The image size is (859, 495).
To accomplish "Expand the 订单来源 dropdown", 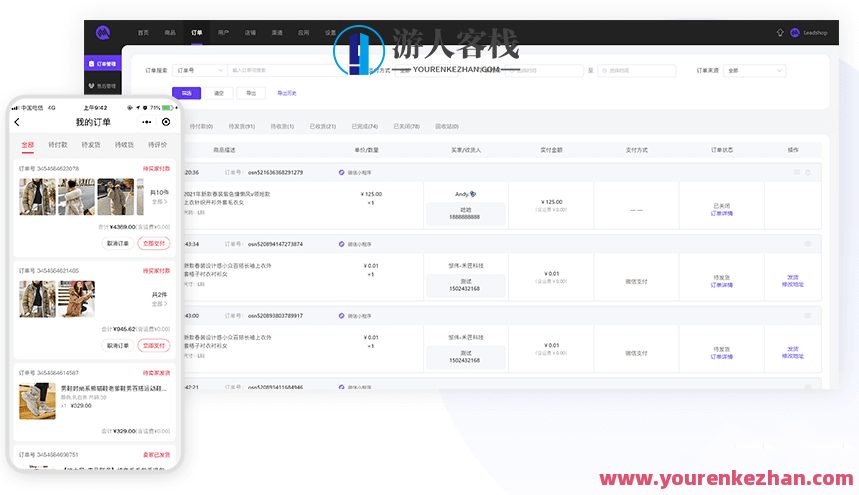I will 754,71.
